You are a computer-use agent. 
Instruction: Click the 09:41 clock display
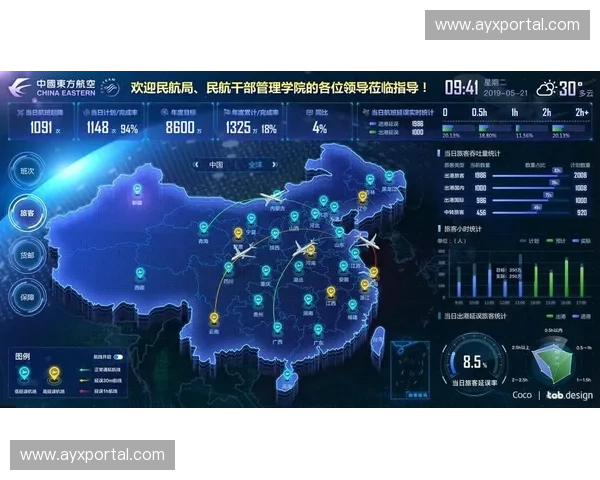461,88
